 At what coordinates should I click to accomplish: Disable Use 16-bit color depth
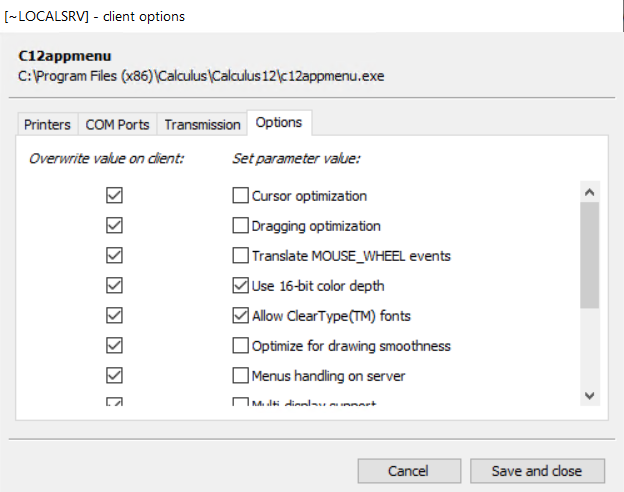(240, 286)
